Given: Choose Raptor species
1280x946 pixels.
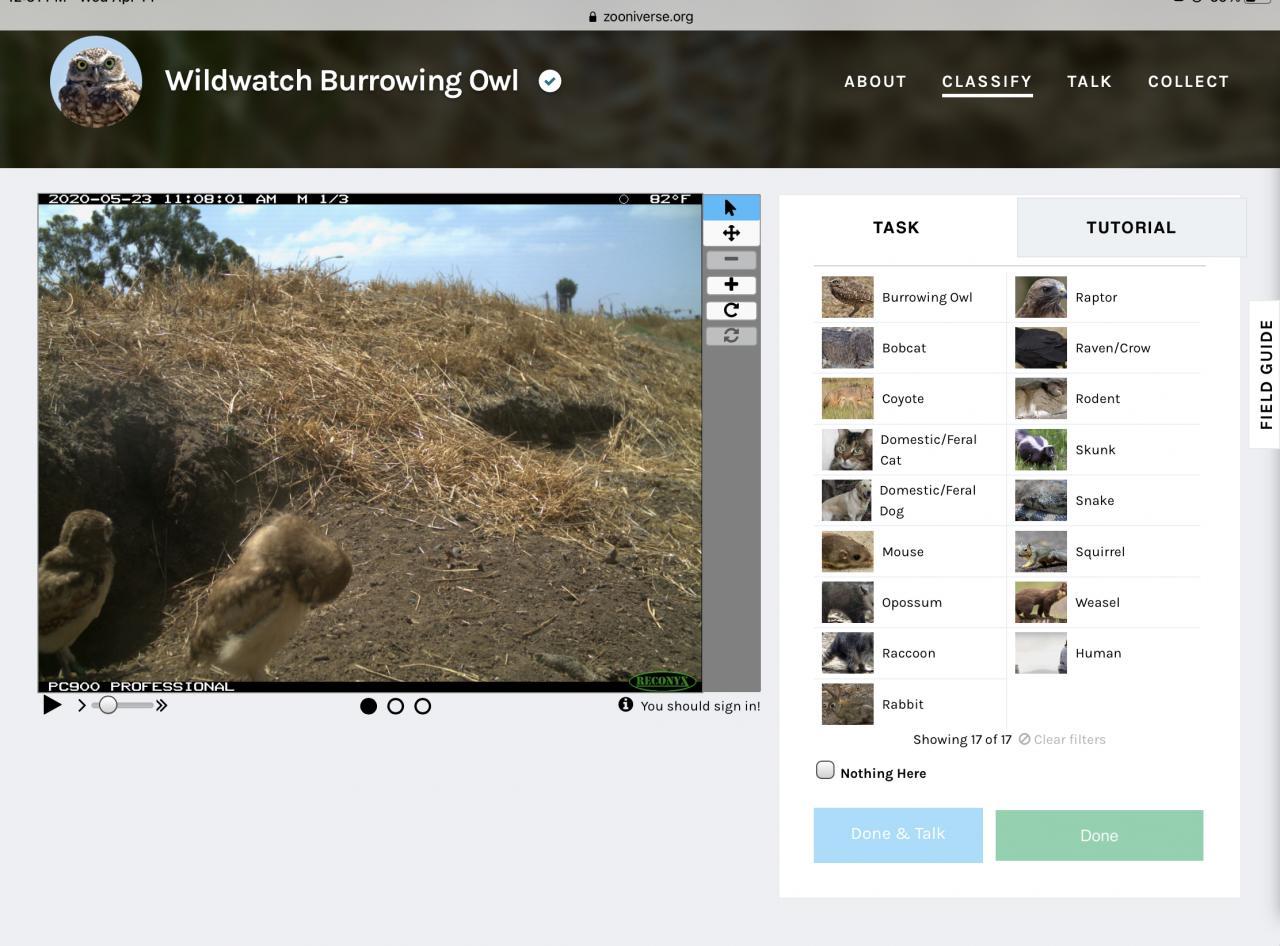Looking at the screenshot, I should 1104,297.
